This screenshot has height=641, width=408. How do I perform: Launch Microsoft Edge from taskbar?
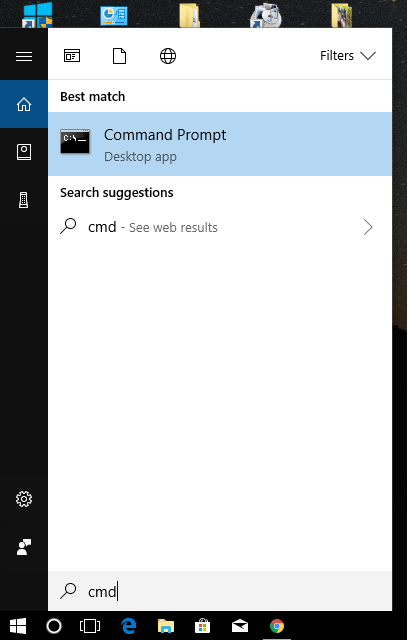128,626
